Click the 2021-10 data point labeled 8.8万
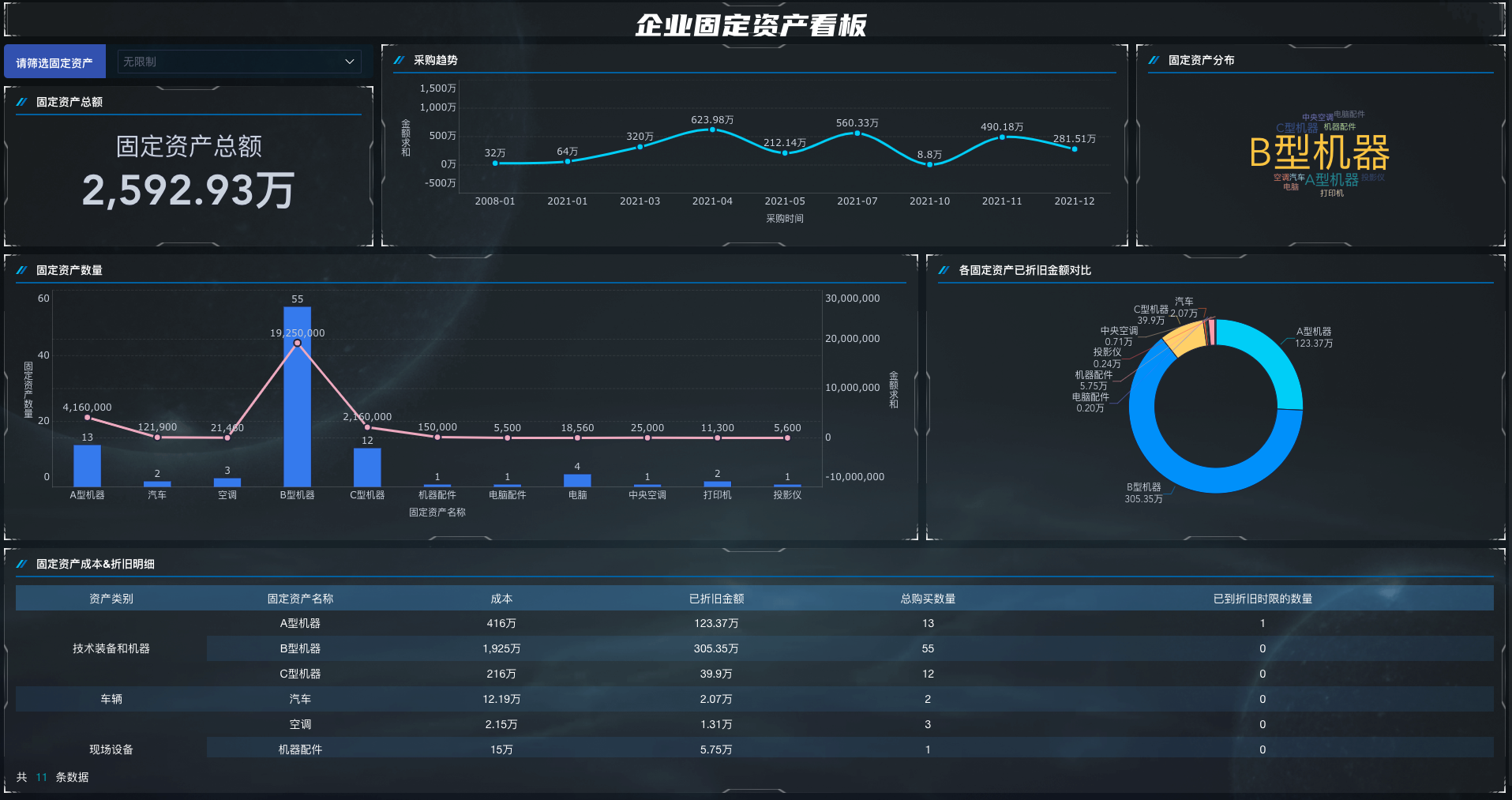Viewport: 1512px width, 800px height. click(x=929, y=164)
